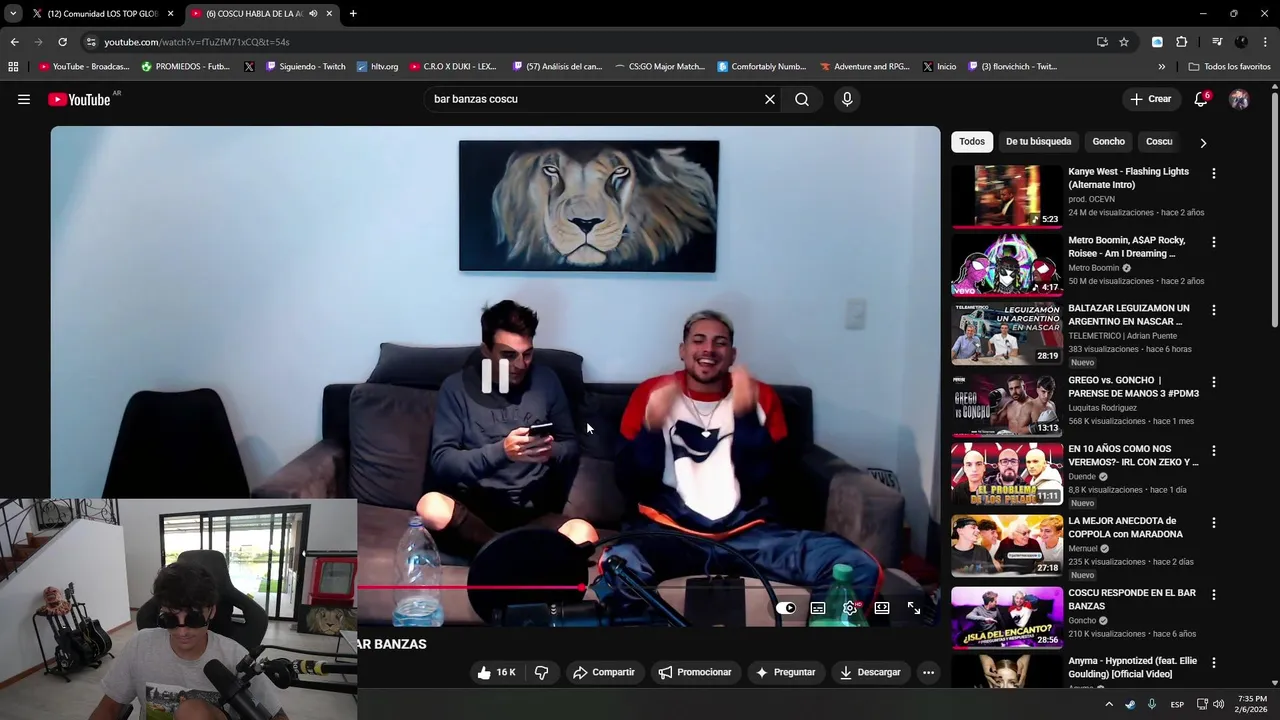Image resolution: width=1280 pixels, height=720 pixels.
Task: Open EN 10 AÑOS COMO NOS VEREMOS video title
Action: click(x=1133, y=455)
